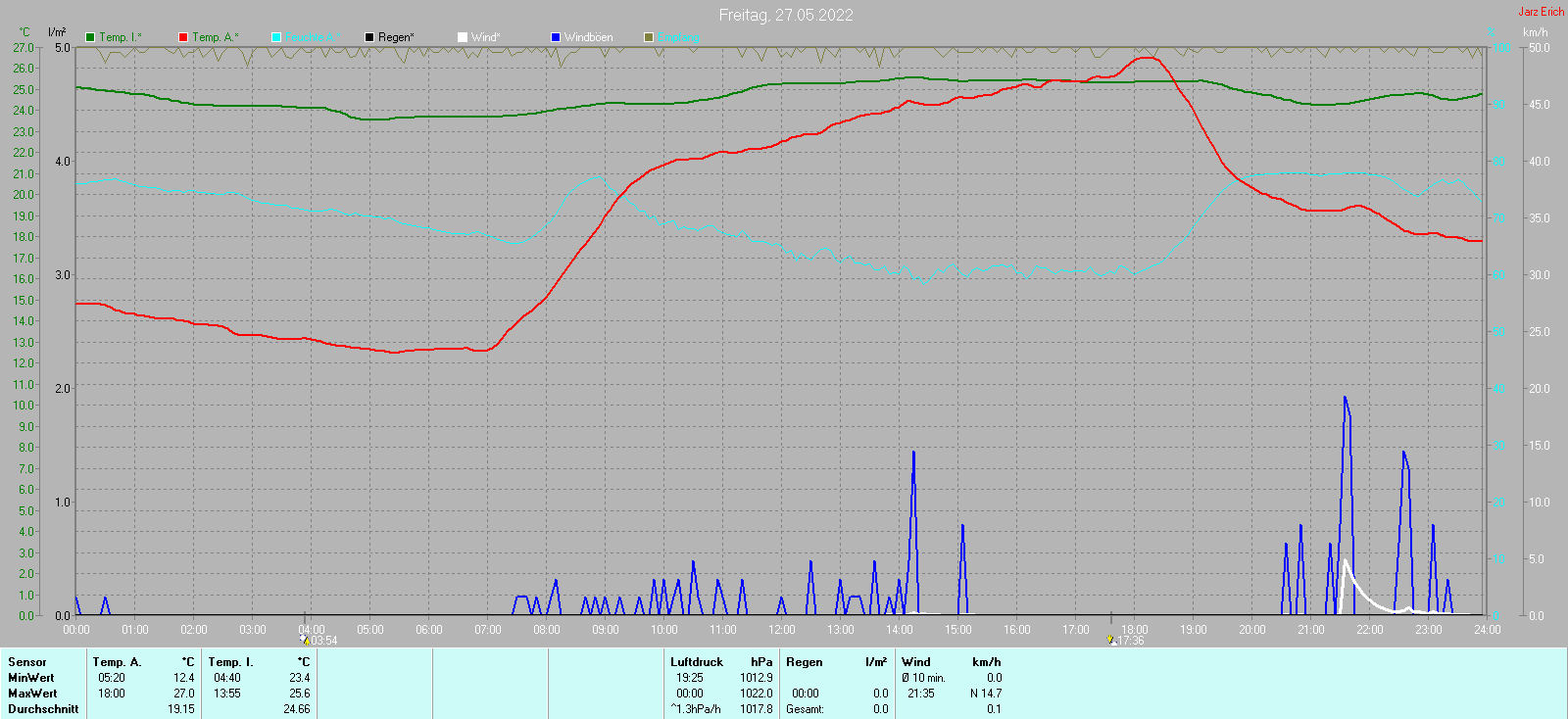
Task: Click the olive Empfang legend swatch
Action: (x=649, y=37)
